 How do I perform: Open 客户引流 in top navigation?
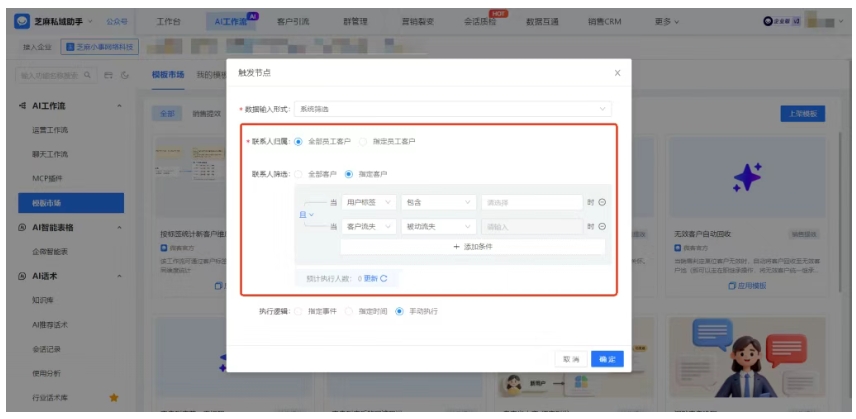[x=293, y=22]
